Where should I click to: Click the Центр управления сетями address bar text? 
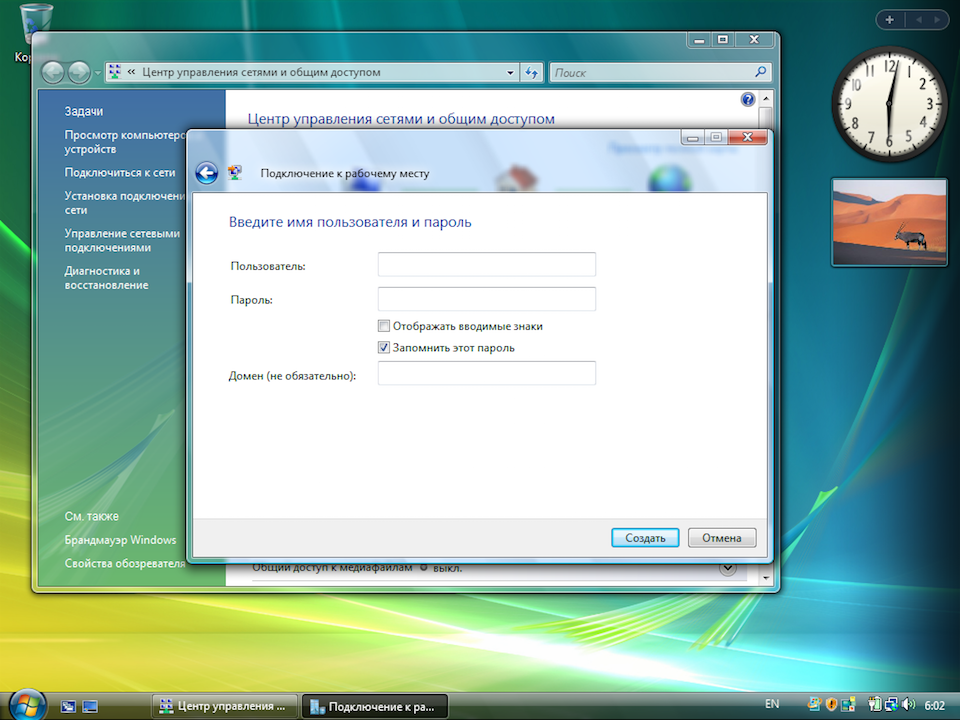coord(261,72)
